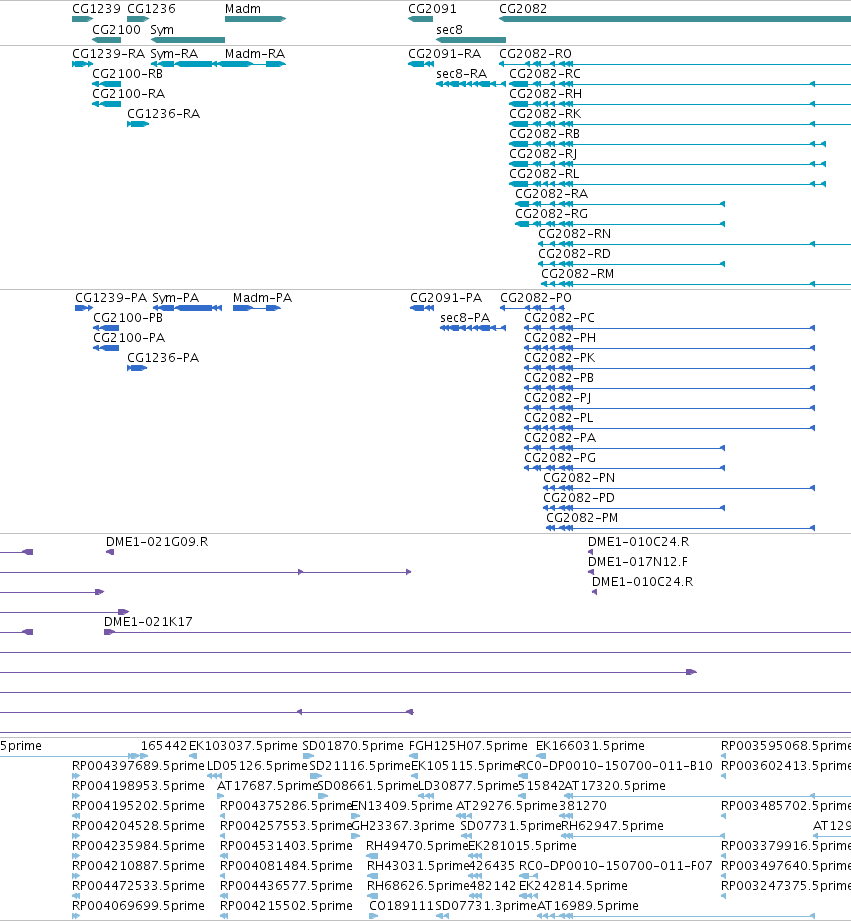Select transcript label CG2082-RH
This screenshot has height=921, width=851.
[x=546, y=93]
